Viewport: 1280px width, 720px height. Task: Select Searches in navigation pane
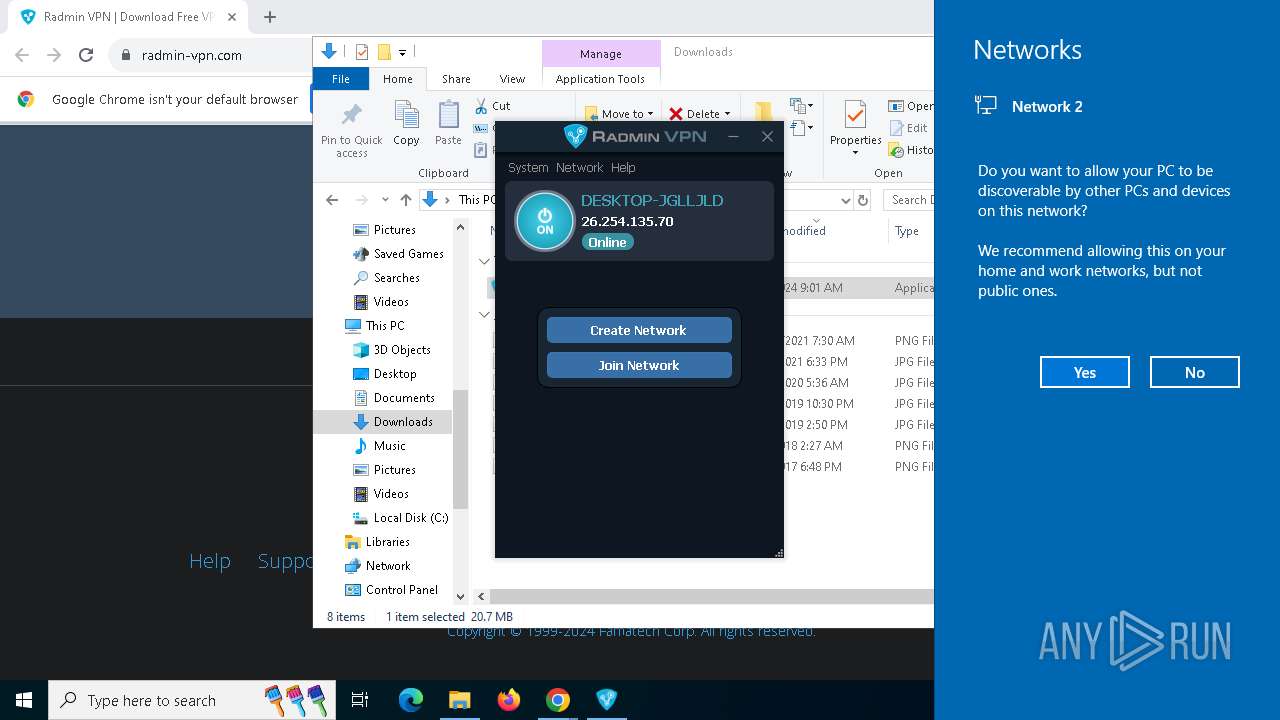coord(396,278)
